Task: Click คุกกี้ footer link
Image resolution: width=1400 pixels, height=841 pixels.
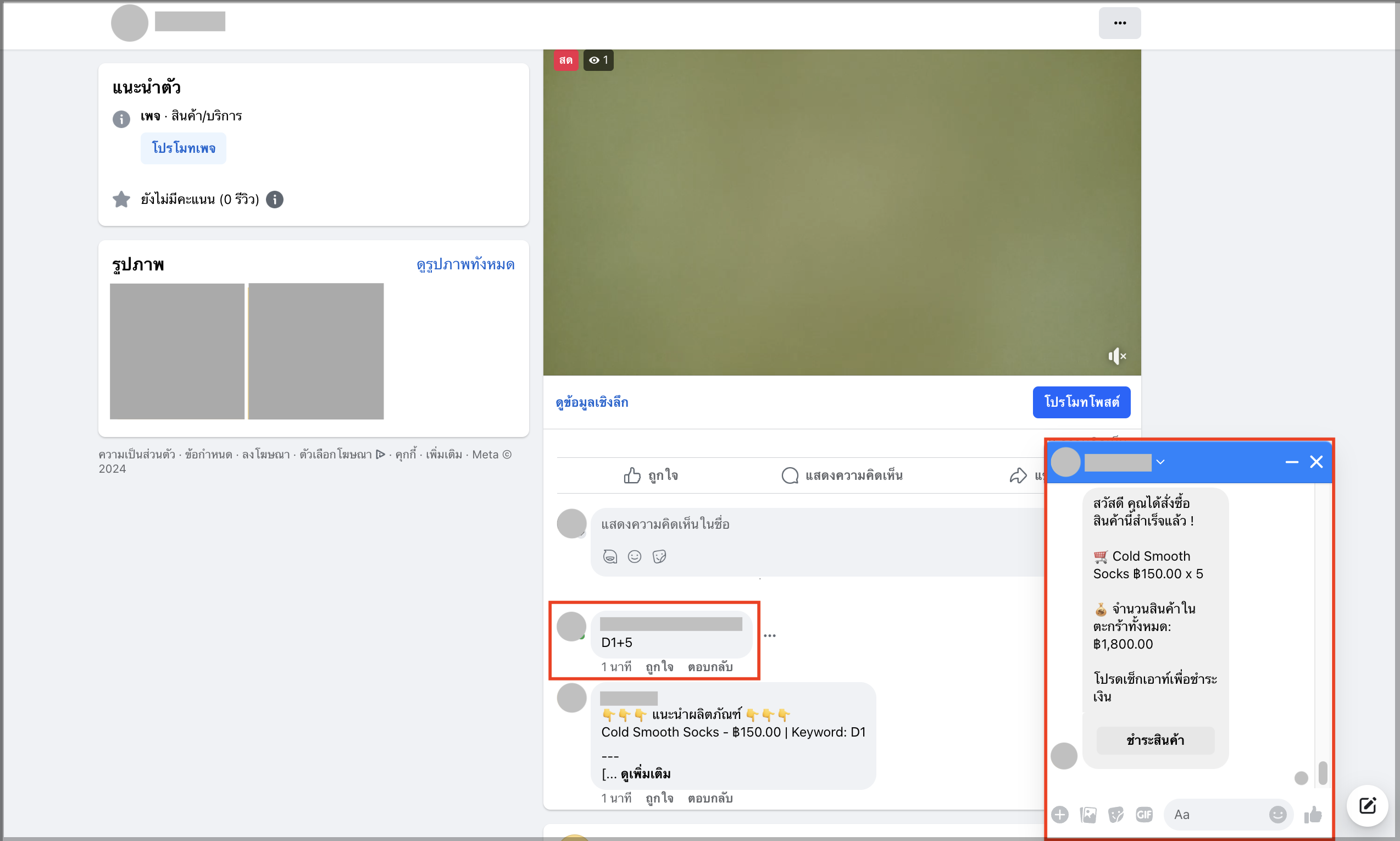Action: (405, 455)
